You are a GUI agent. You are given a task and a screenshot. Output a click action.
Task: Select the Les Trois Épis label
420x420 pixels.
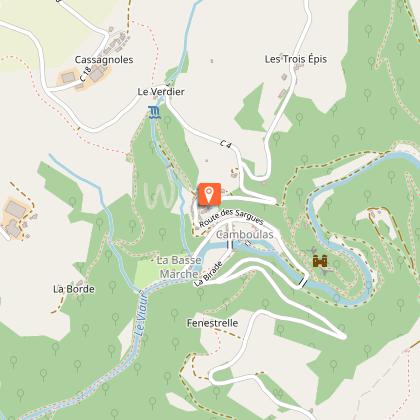pyautogui.click(x=296, y=59)
